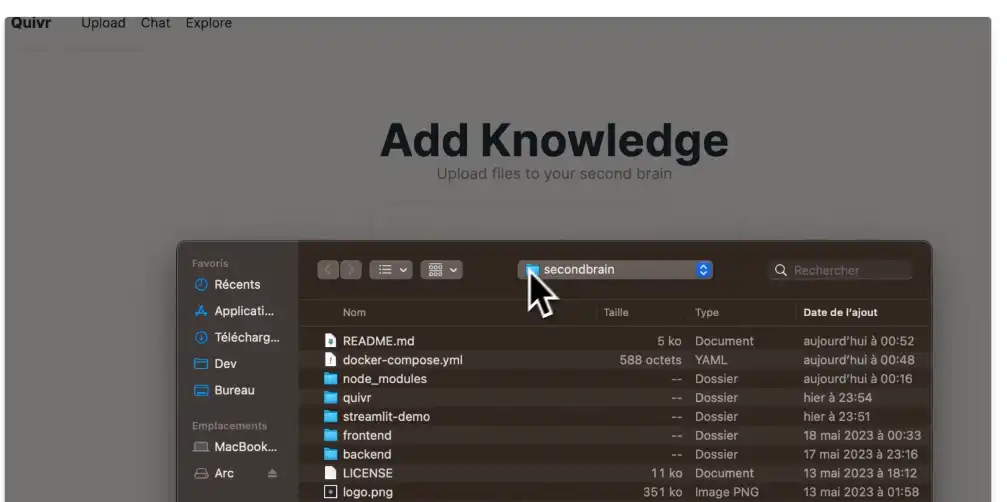This screenshot has height=502, width=1007.
Task: Click the LICENSE document icon
Action: 330,473
